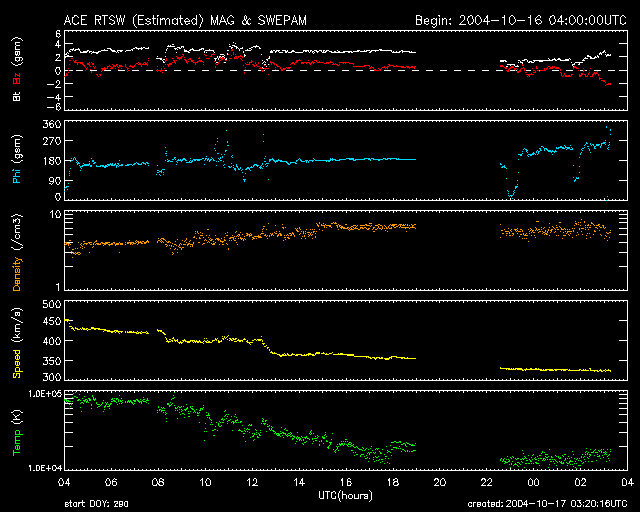Click the "-2" tick on the Bt Bz axis
This screenshot has width=640, height=512.
(53, 84)
